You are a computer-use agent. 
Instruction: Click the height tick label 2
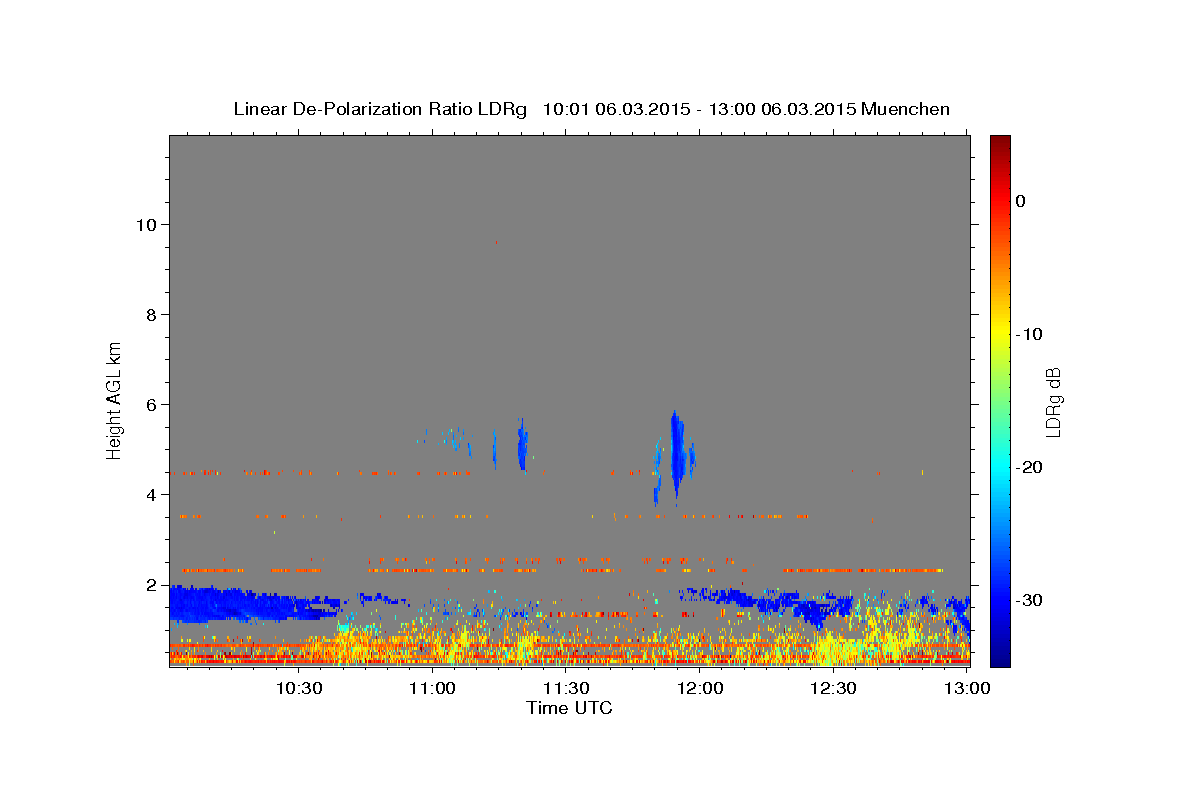coord(150,584)
